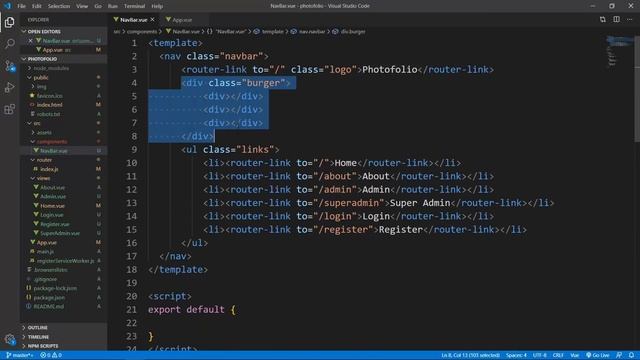Screen dimensions: 640x360
Task: Open robots.txt in the explorer
Action: [49, 114]
